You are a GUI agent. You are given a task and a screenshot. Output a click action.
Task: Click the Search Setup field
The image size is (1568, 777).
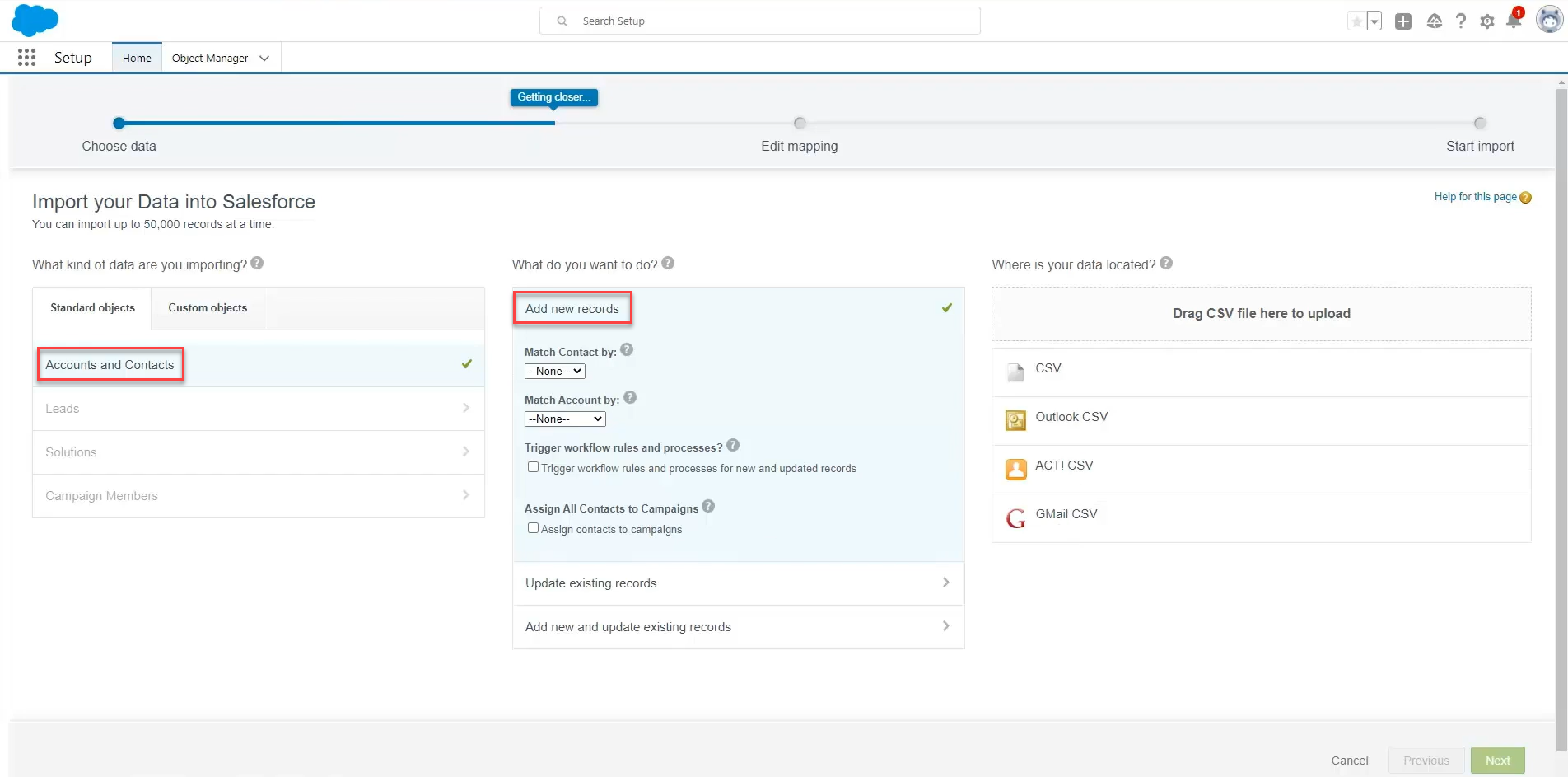(759, 21)
